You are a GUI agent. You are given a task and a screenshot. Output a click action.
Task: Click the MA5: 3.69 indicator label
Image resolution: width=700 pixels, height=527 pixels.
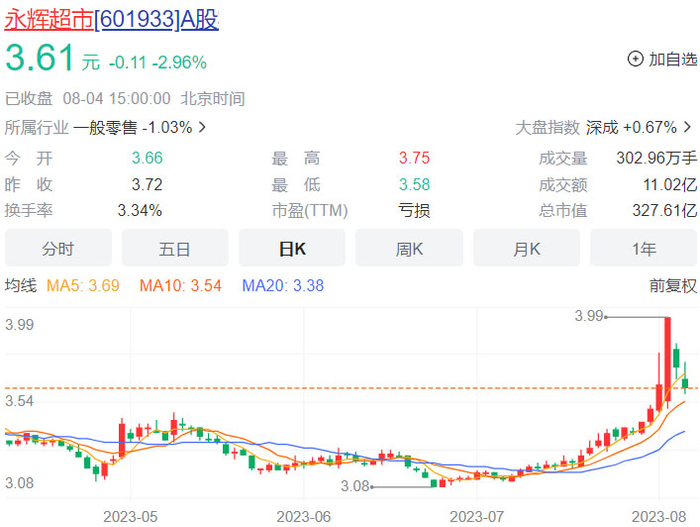(x=83, y=285)
